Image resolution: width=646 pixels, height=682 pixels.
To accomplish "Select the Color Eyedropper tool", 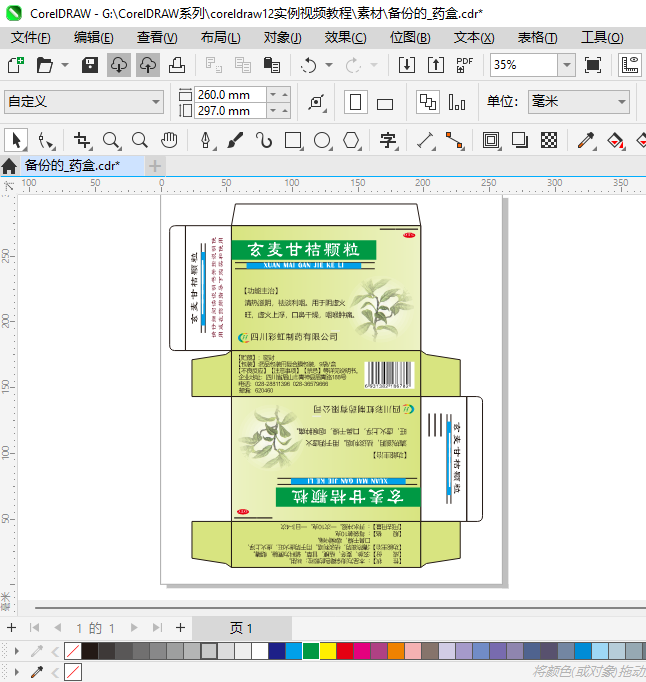I will (x=586, y=140).
